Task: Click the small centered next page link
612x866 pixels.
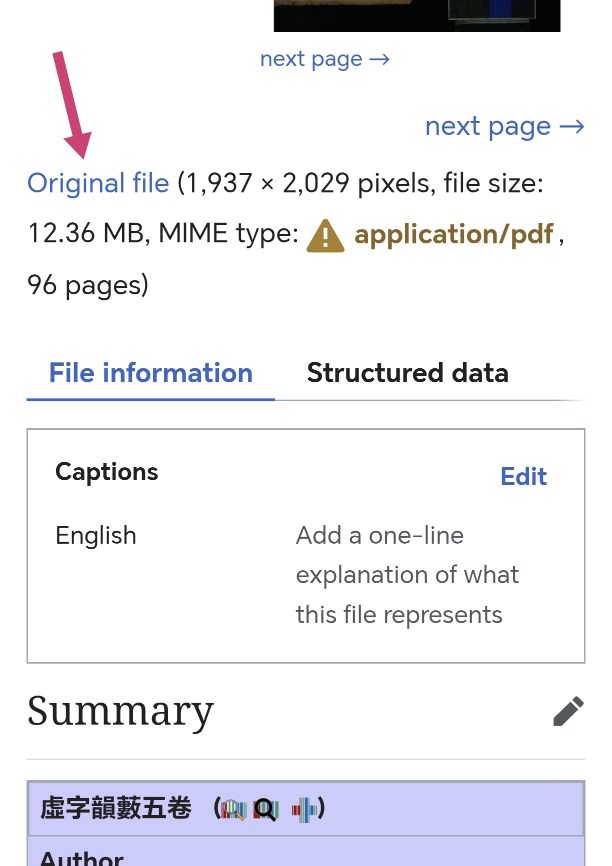Action: tap(324, 59)
